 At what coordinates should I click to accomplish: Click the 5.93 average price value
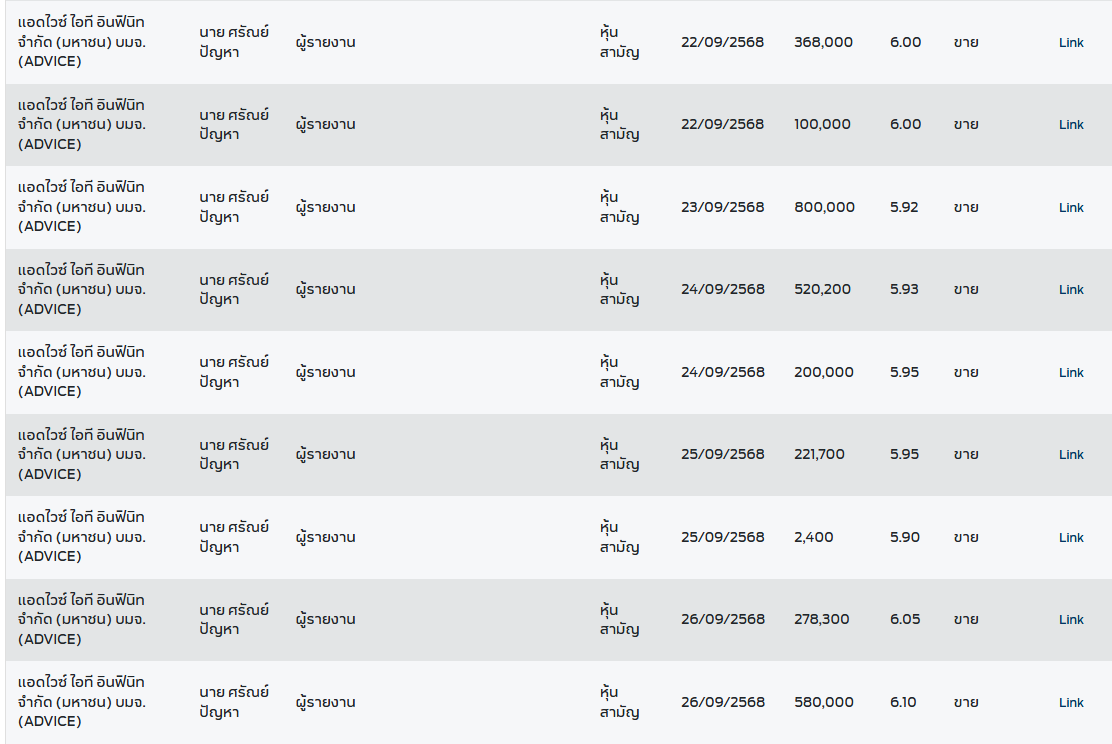[905, 289]
